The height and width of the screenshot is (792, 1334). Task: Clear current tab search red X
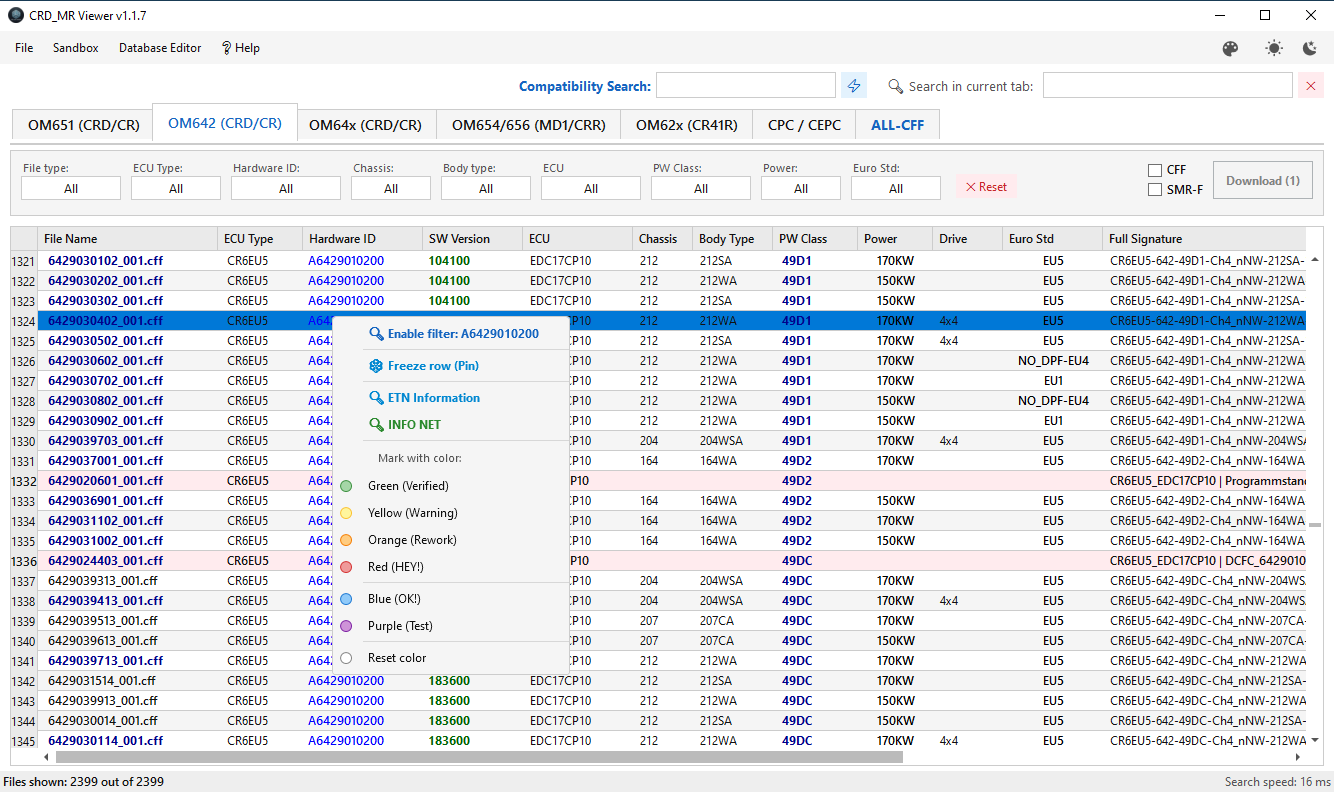[1311, 86]
